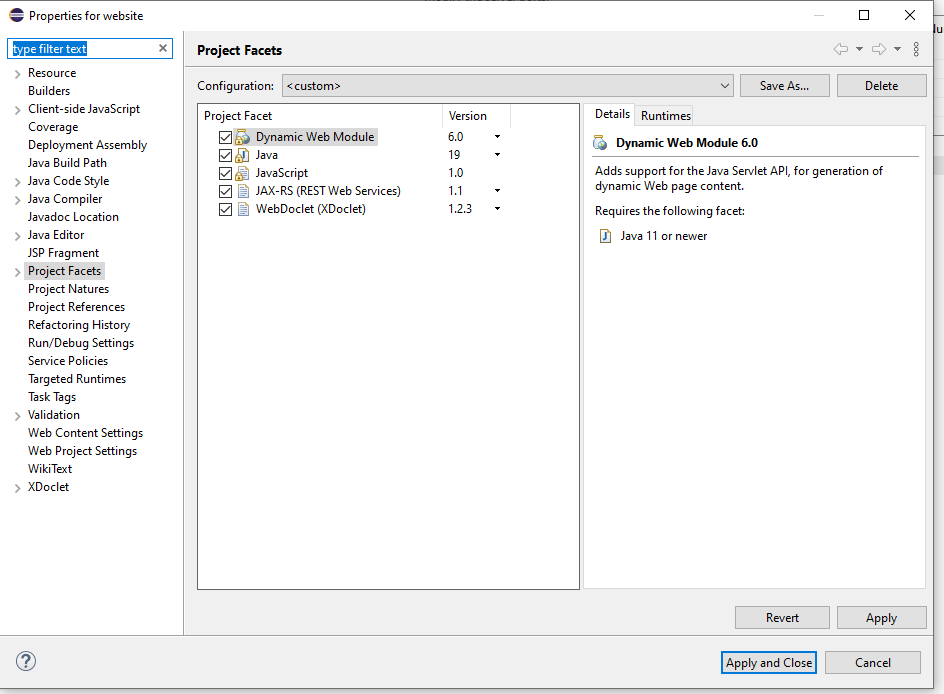Switch to the Details tab
The width and height of the screenshot is (944, 694).
point(612,114)
